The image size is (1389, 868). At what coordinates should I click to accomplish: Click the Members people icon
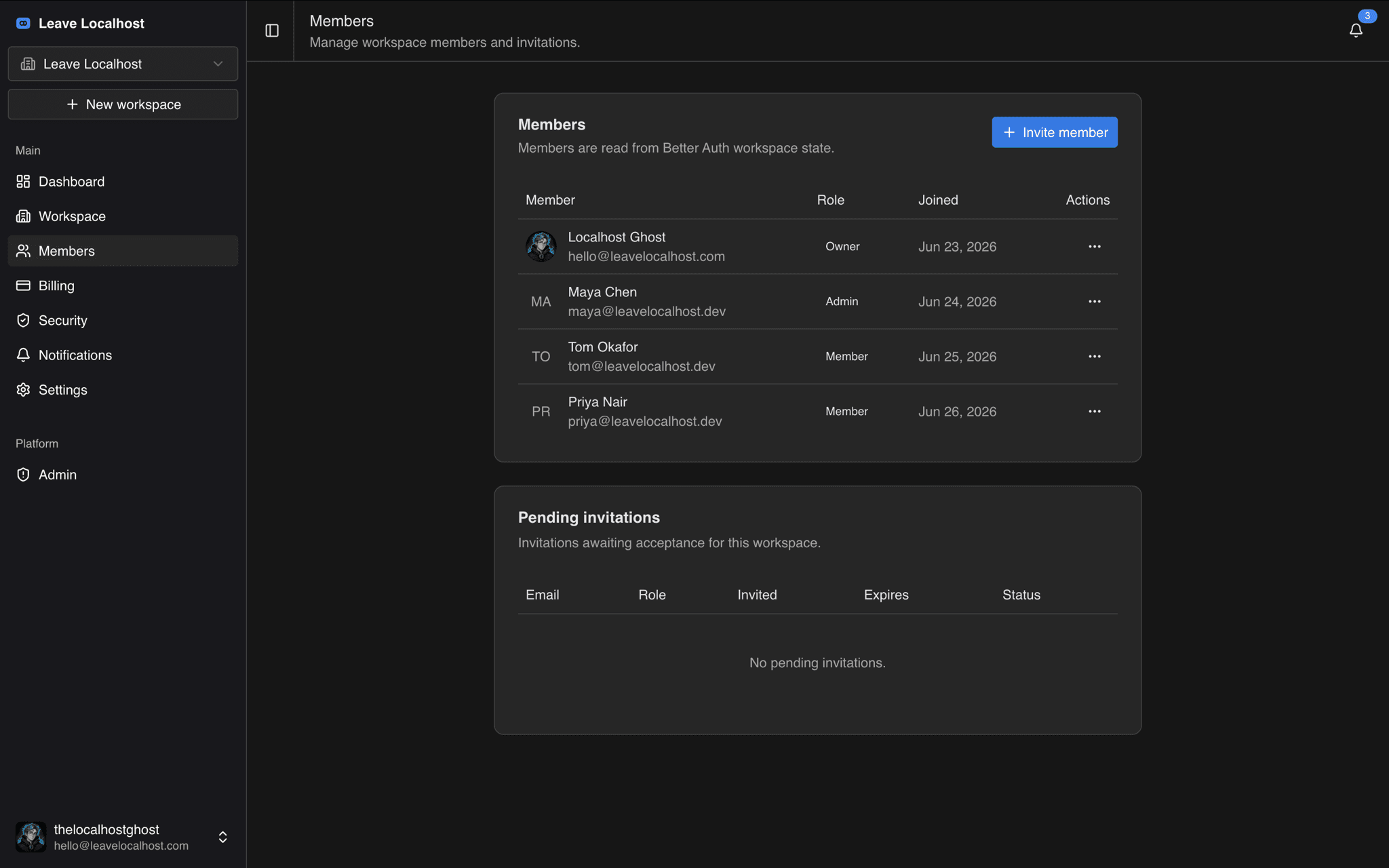[23, 251]
